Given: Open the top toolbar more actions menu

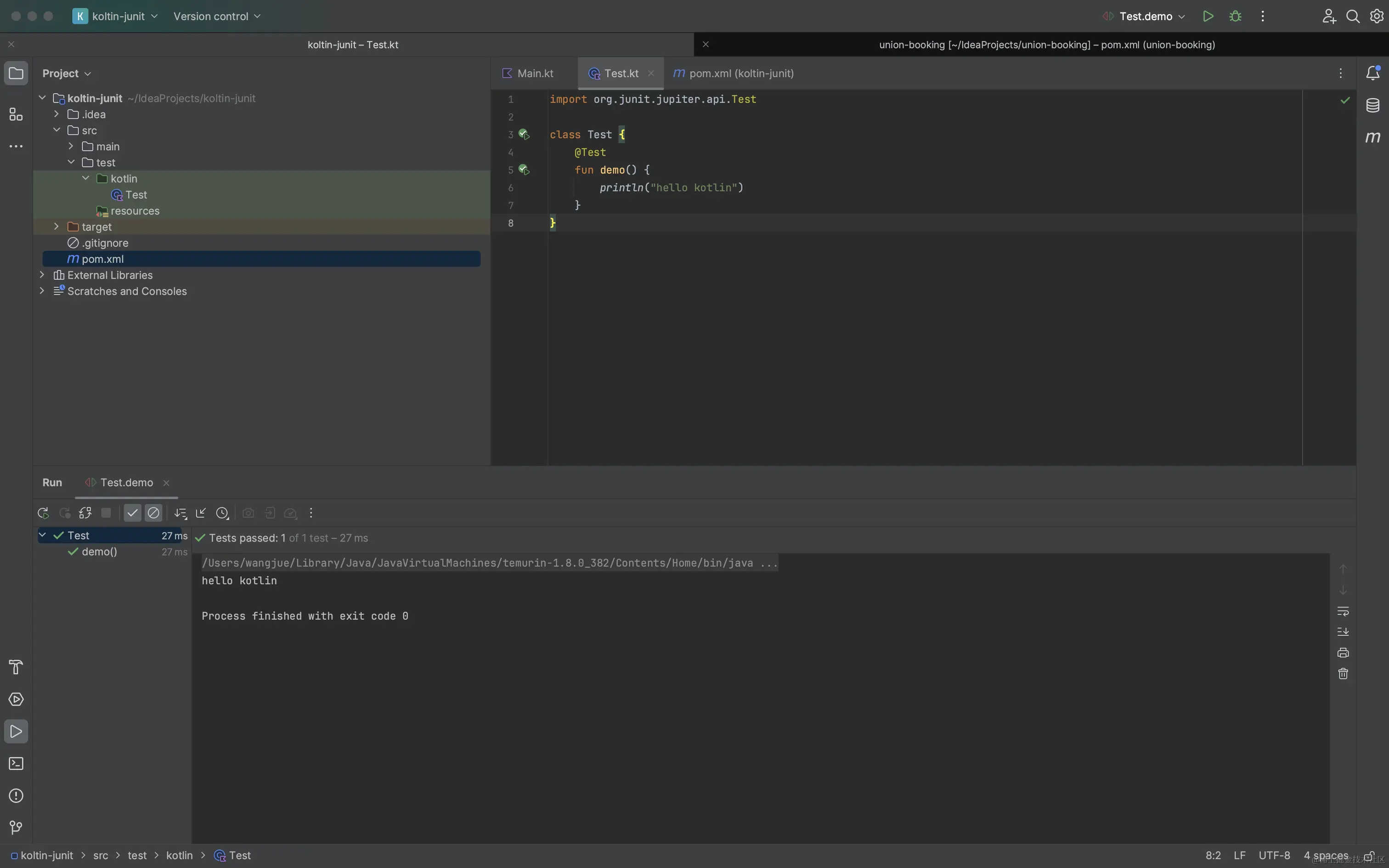Looking at the screenshot, I should (x=1262, y=16).
